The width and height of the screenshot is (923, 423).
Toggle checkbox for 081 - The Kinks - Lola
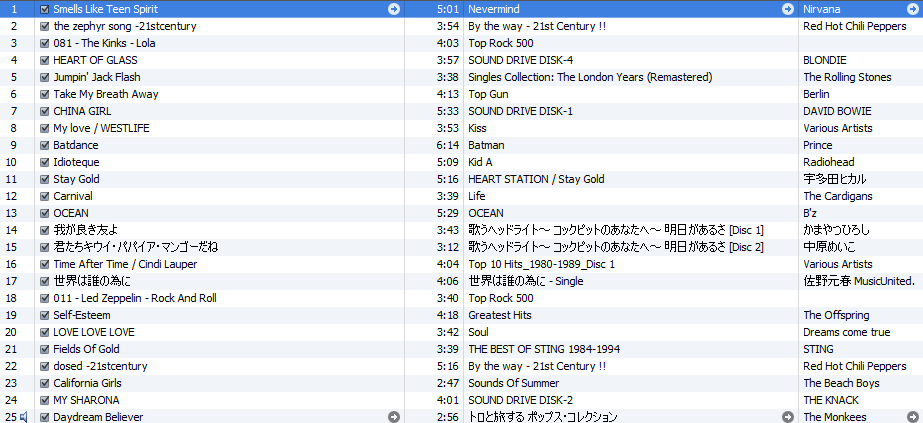pos(45,44)
